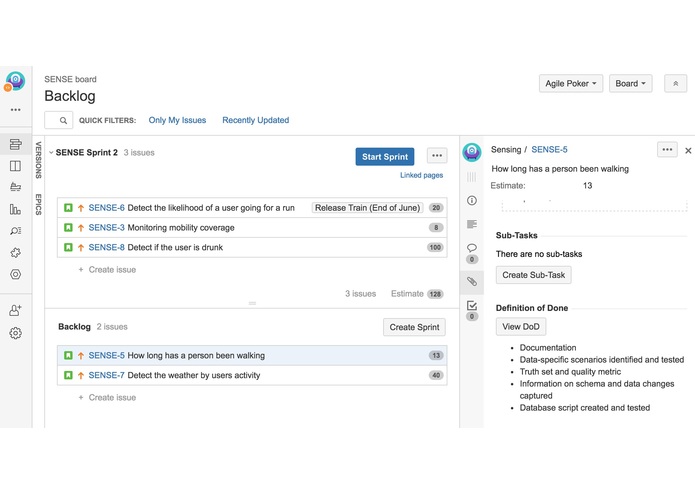Select the priority arrow of SENSE-3
Viewport: 695px width, 494px height.
pyautogui.click(x=81, y=228)
